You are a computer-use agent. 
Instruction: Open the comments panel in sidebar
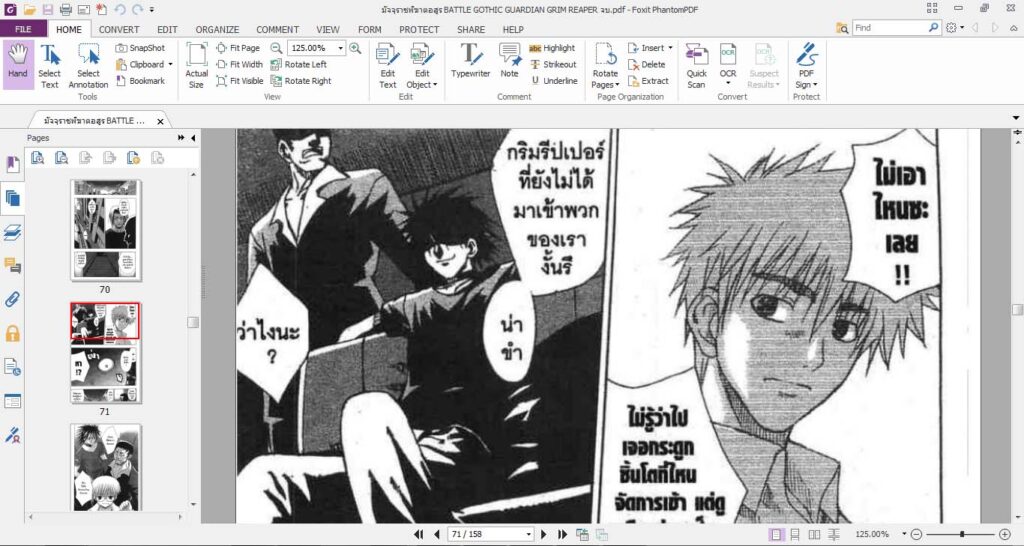[x=12, y=266]
